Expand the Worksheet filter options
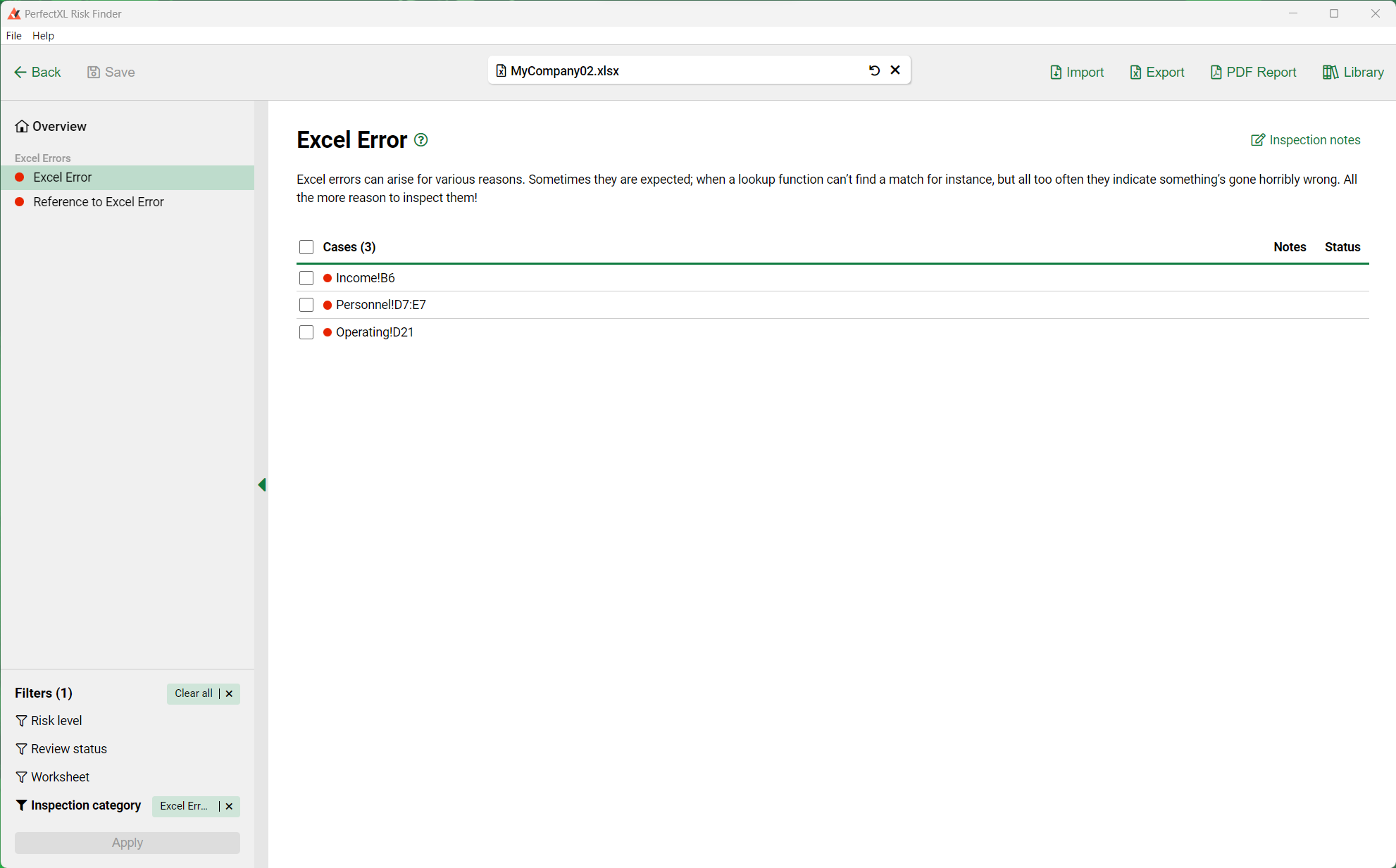 click(x=60, y=777)
